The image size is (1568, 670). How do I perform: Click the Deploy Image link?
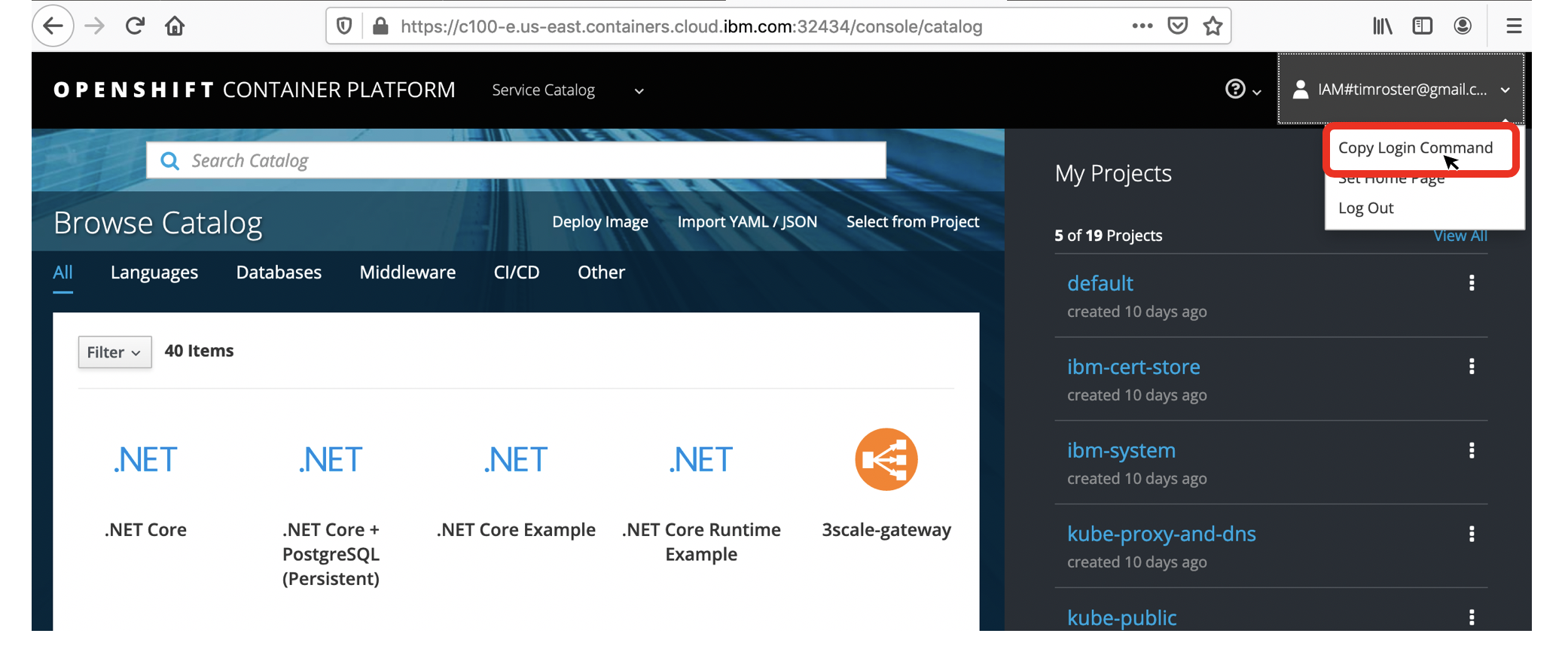[x=600, y=222]
